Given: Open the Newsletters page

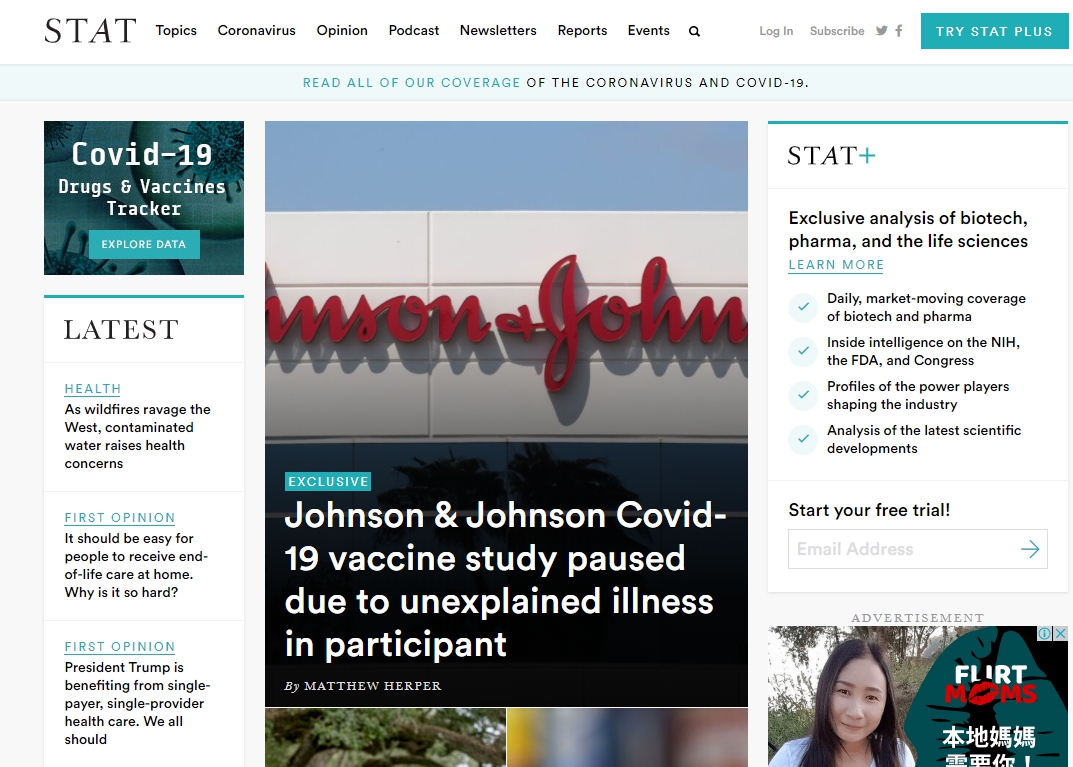Looking at the screenshot, I should pos(498,31).
